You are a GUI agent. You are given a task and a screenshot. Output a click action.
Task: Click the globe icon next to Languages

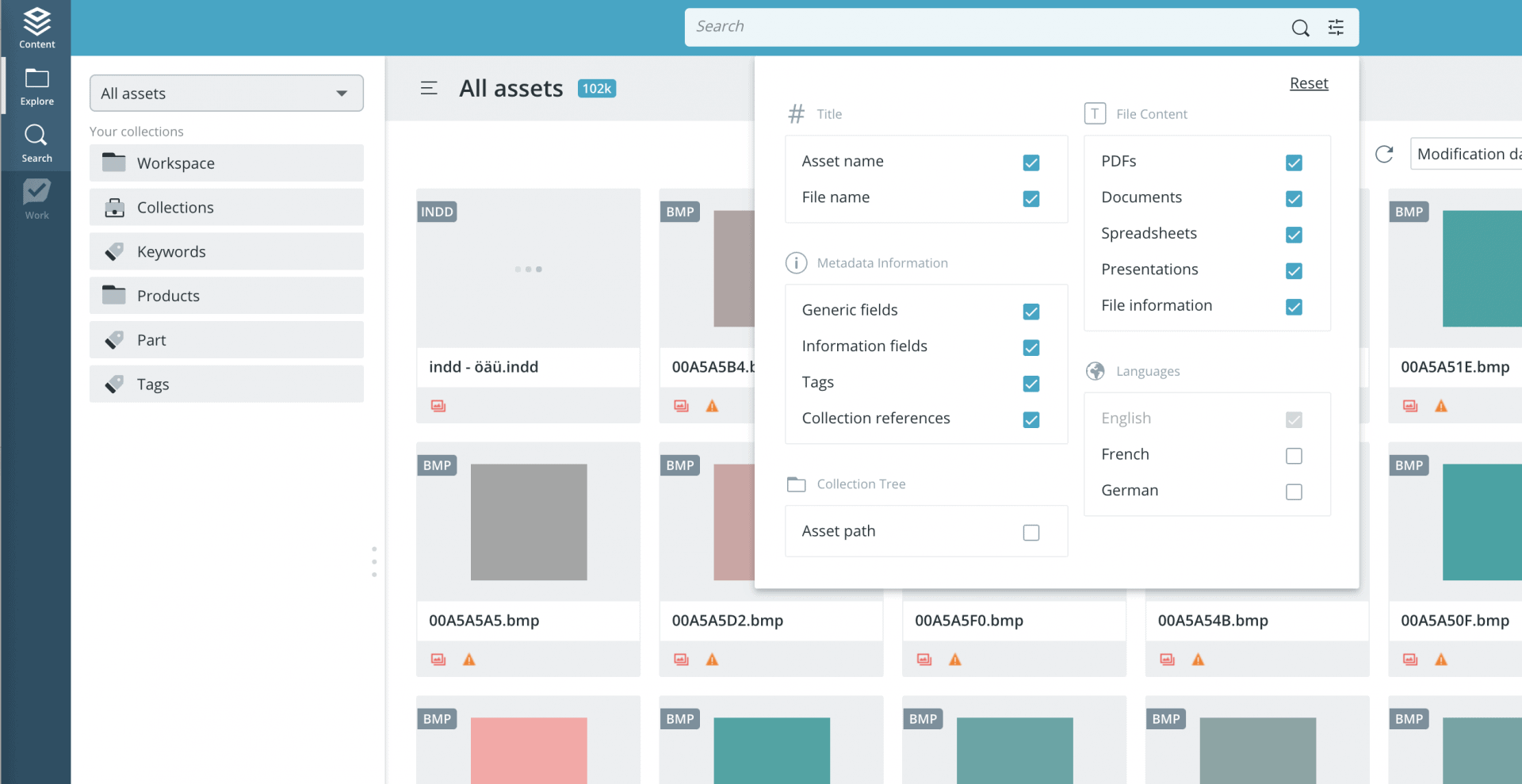point(1096,371)
